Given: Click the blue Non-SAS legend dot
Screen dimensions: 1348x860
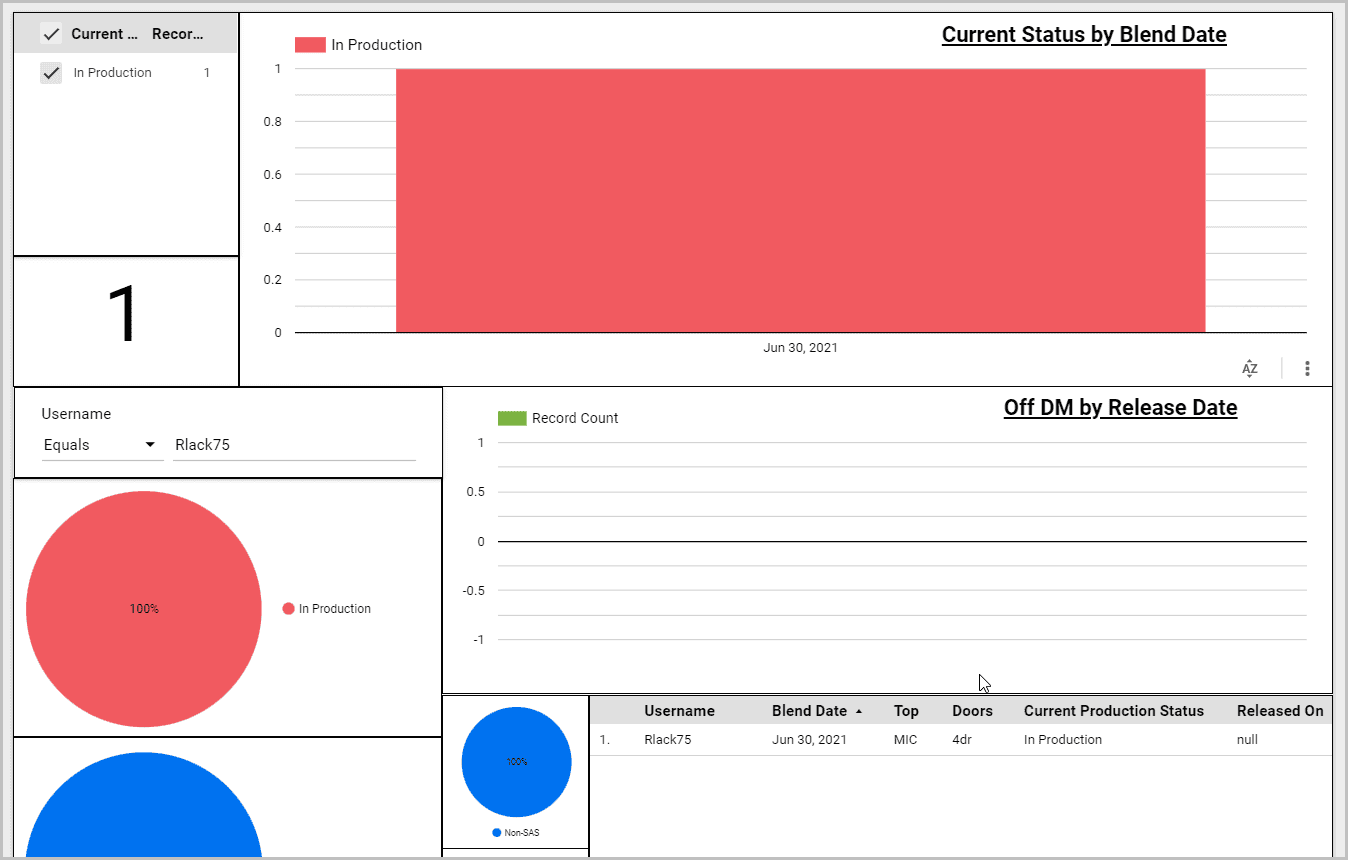Looking at the screenshot, I should tap(497, 833).
